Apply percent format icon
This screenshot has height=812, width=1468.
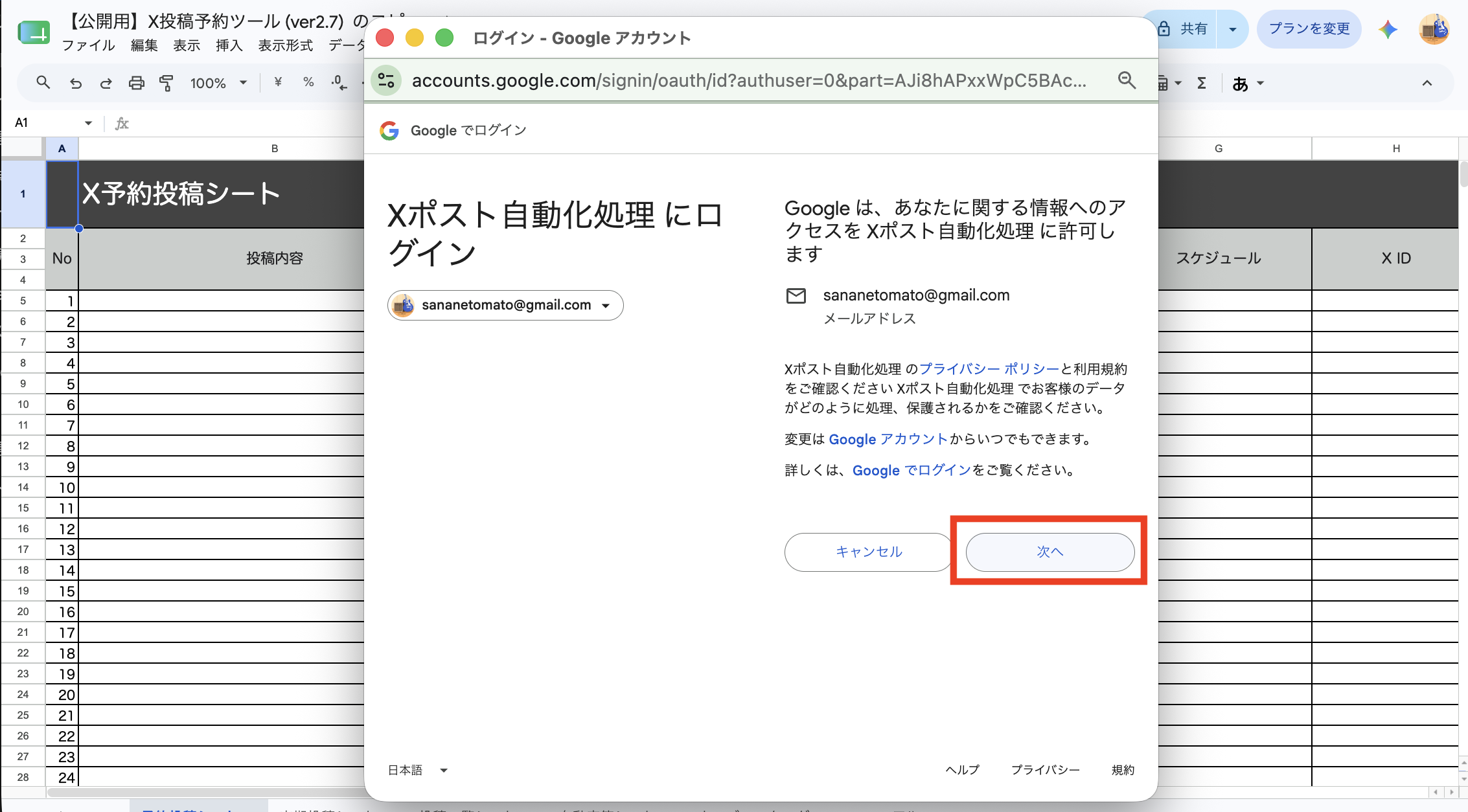click(x=308, y=82)
